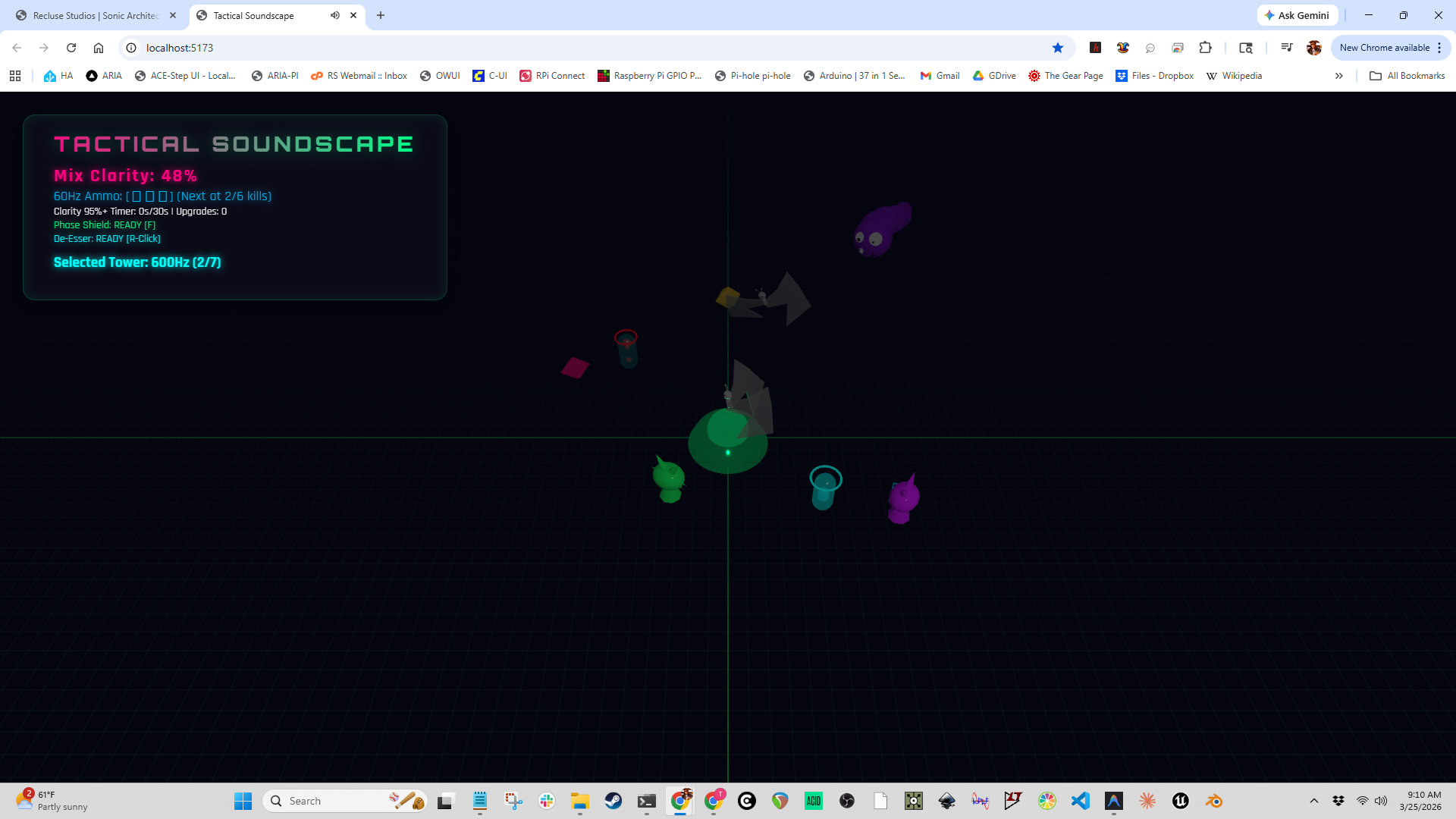Open Chrome's media controls icon
Screen dimensions: 1456x819
click(1285, 47)
